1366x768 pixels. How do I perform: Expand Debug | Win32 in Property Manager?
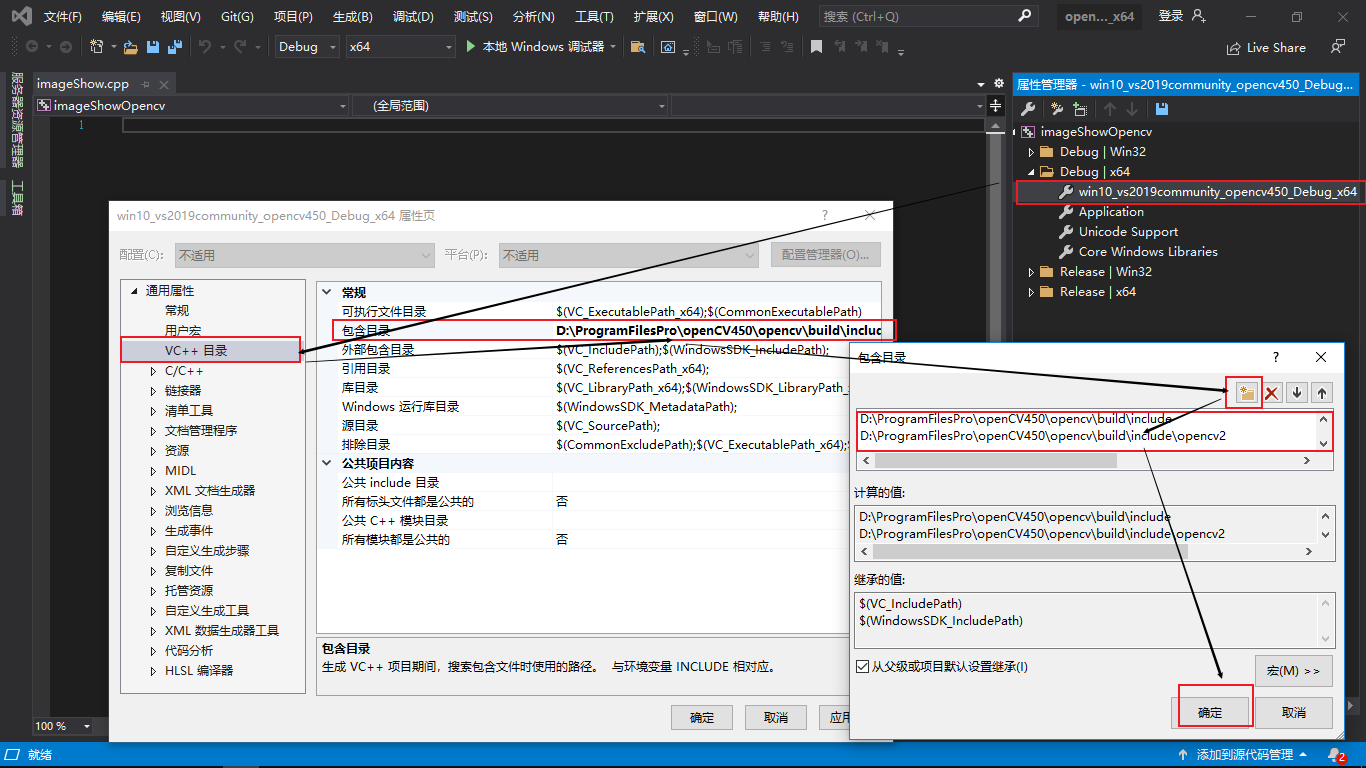click(x=1032, y=152)
